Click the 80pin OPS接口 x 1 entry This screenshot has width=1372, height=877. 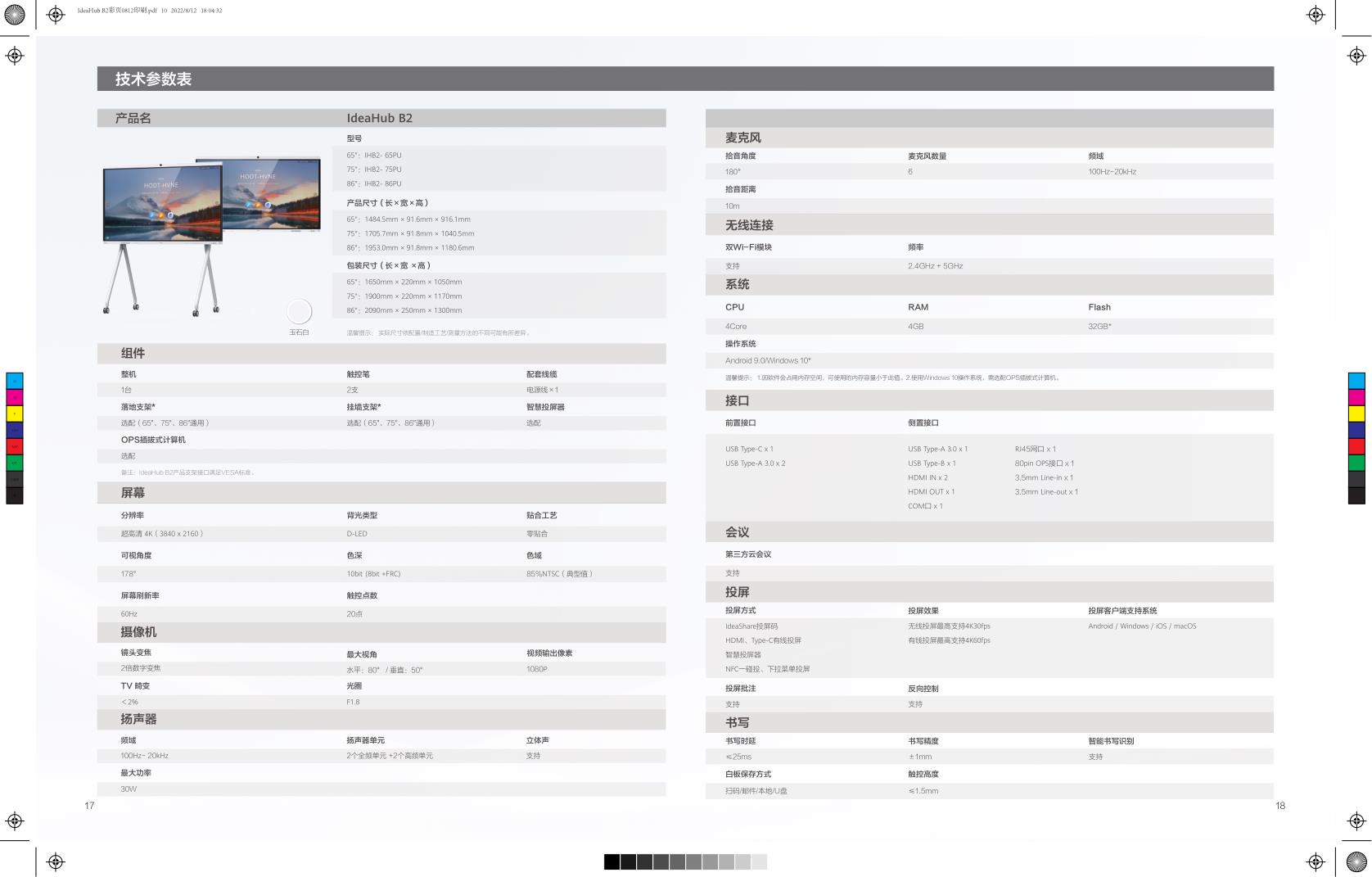click(1045, 463)
